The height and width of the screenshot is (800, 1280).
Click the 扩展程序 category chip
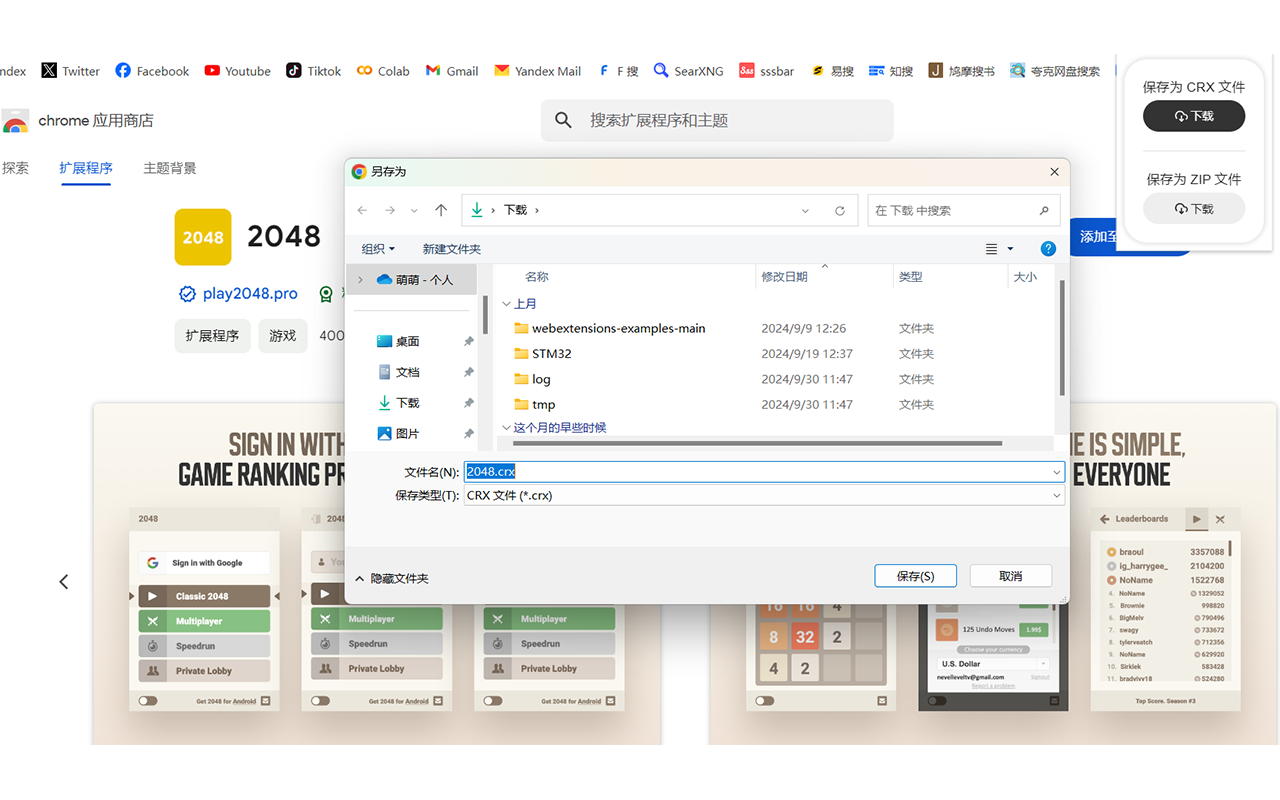click(x=212, y=336)
